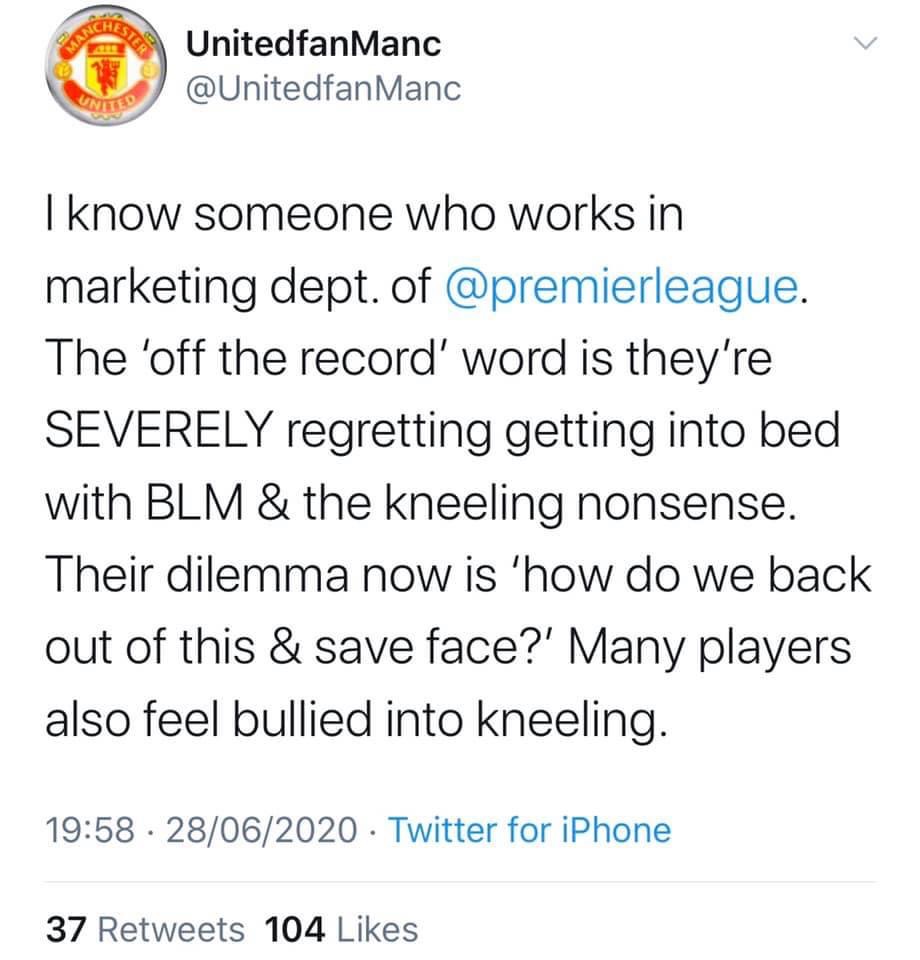Click the number 104 like count
920x960 pixels.
coord(297,929)
